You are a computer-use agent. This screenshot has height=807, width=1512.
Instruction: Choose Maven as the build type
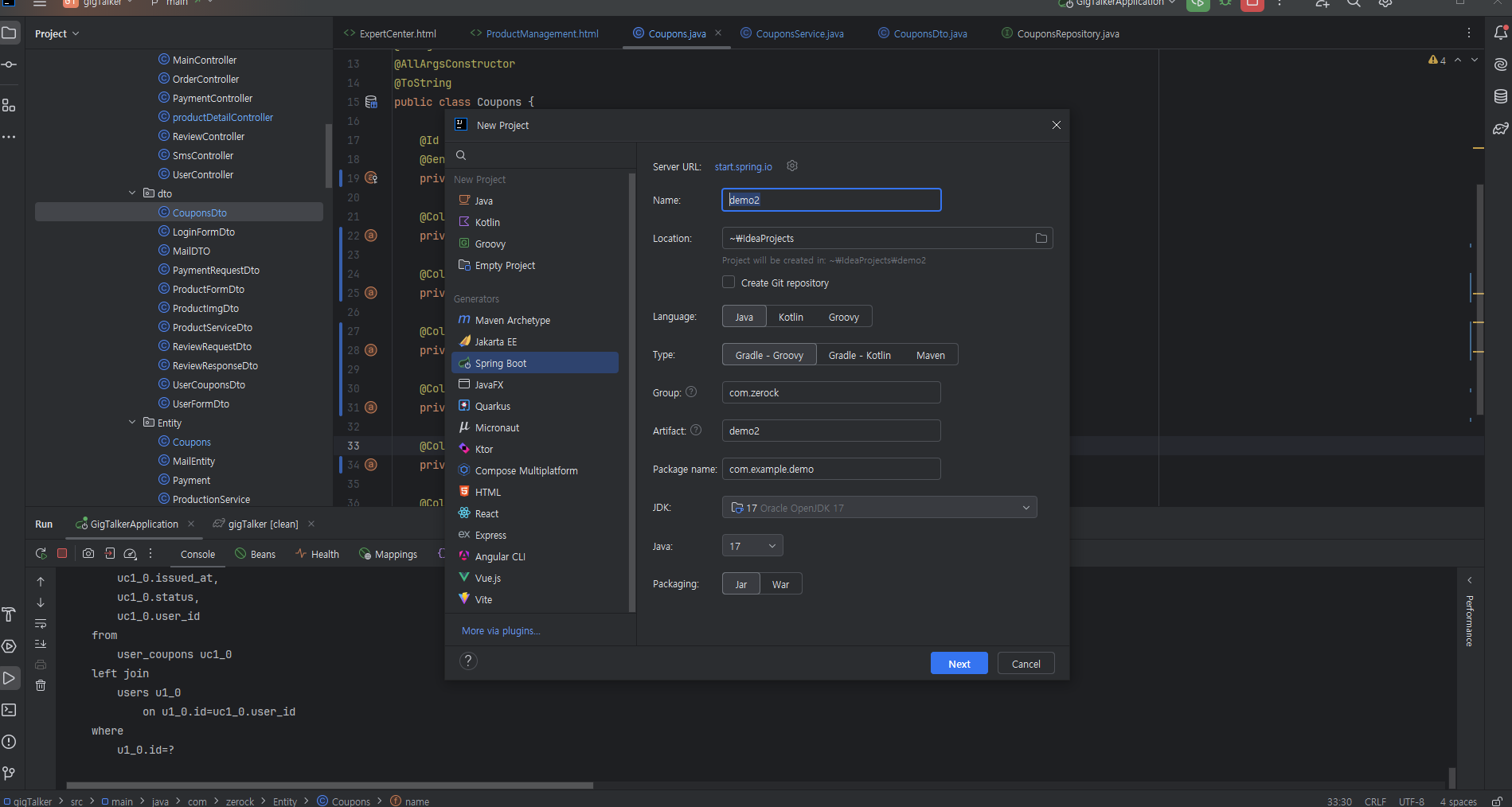[930, 355]
